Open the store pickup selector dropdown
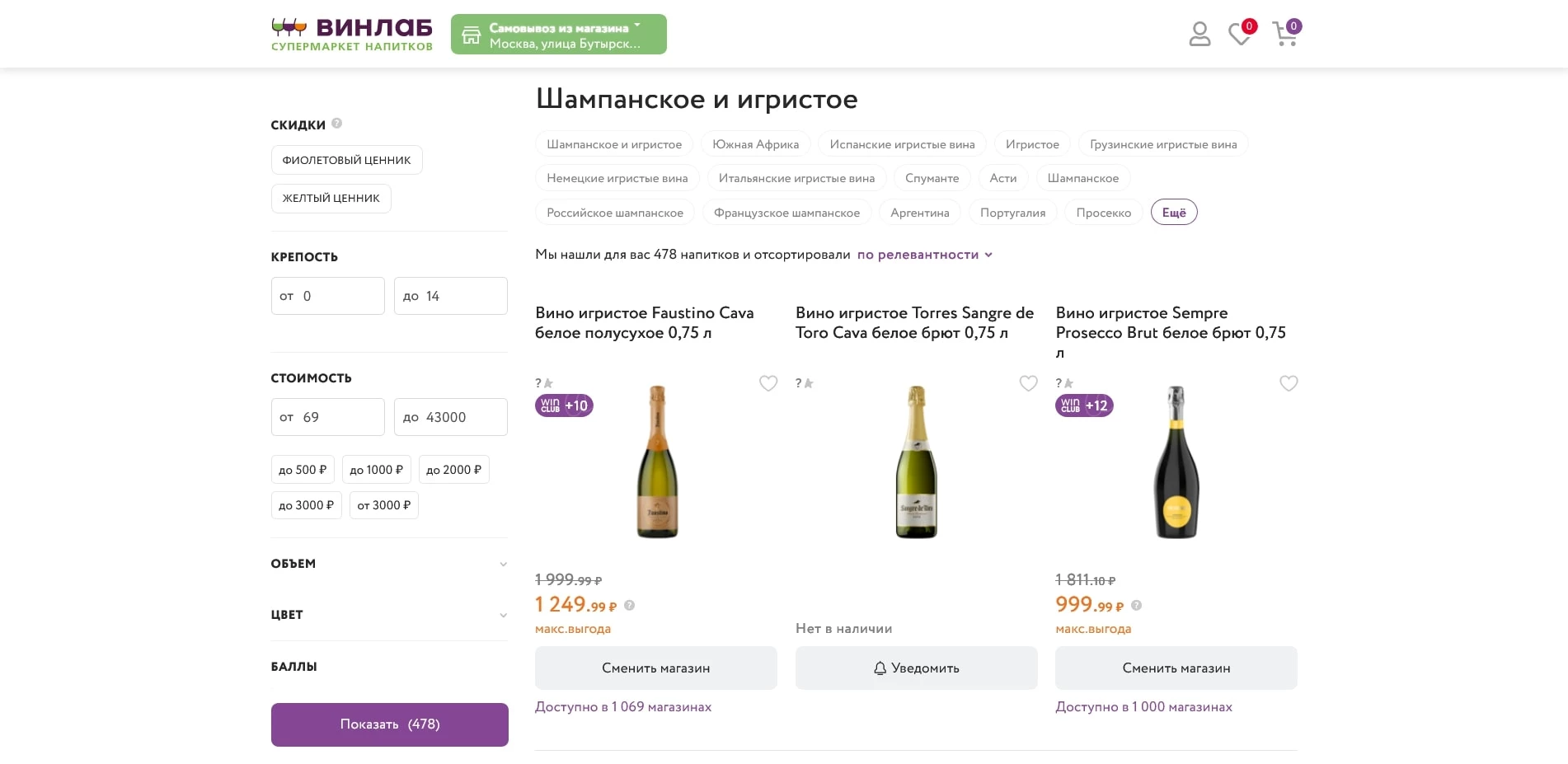 558,35
